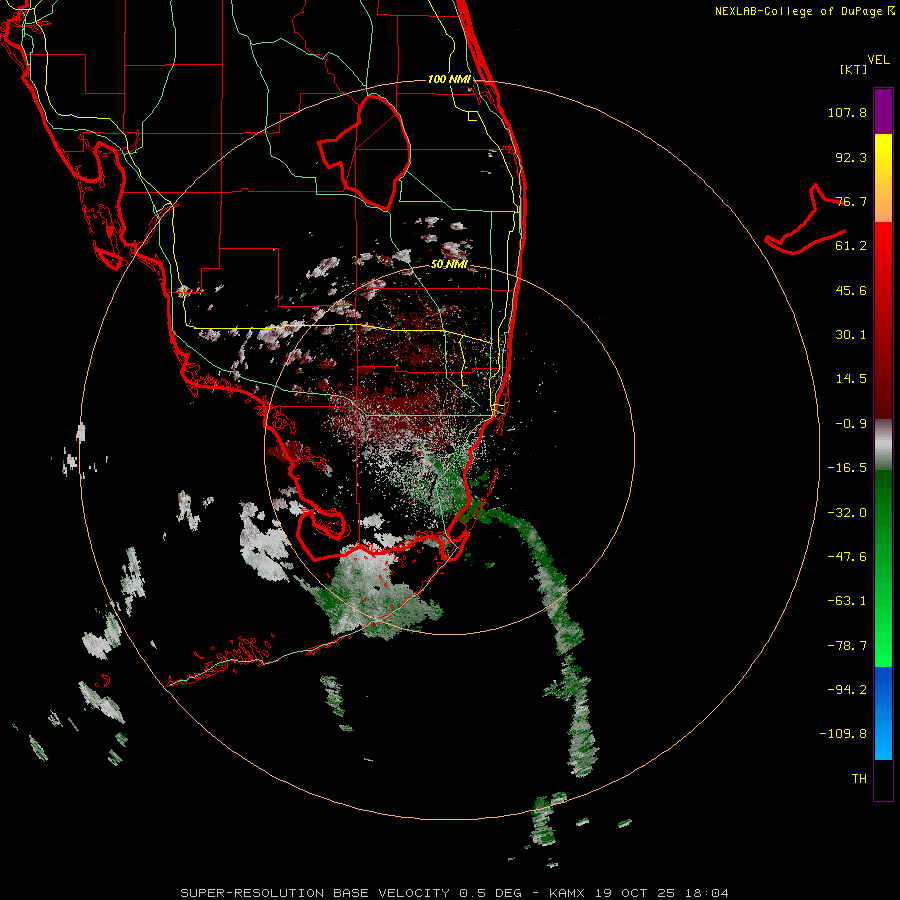Viewport: 900px width, 900px height.
Task: Click the -32.0 velocity scale value
Action: (847, 513)
